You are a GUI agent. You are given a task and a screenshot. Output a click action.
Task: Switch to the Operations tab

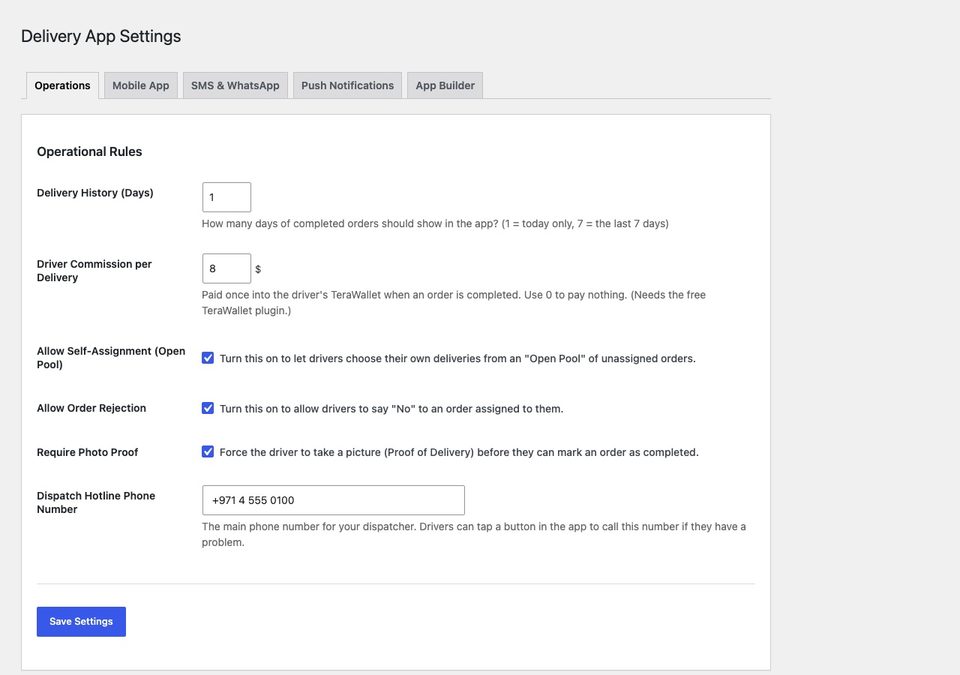click(x=62, y=86)
